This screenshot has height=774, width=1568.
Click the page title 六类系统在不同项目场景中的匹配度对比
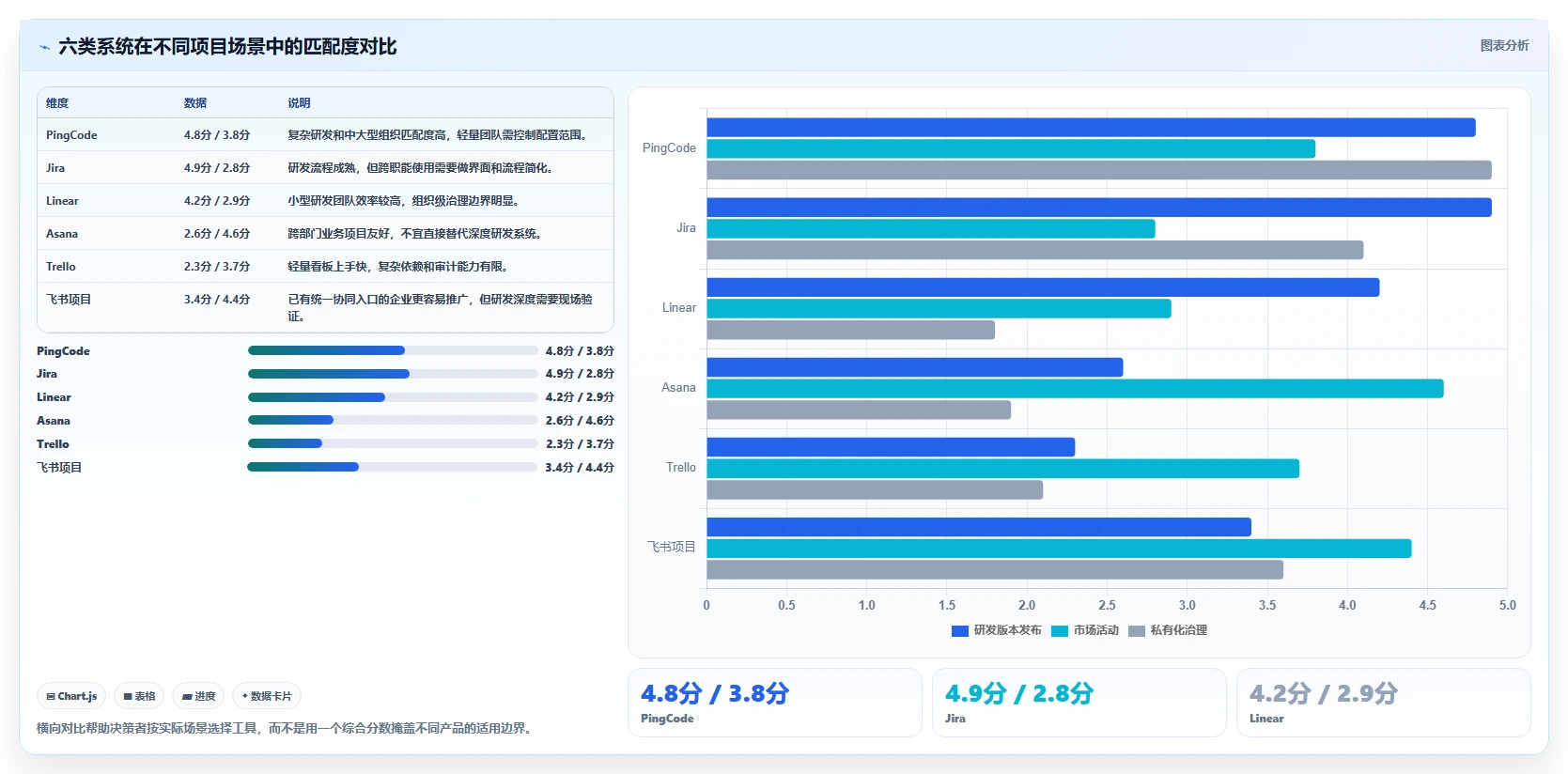227,47
